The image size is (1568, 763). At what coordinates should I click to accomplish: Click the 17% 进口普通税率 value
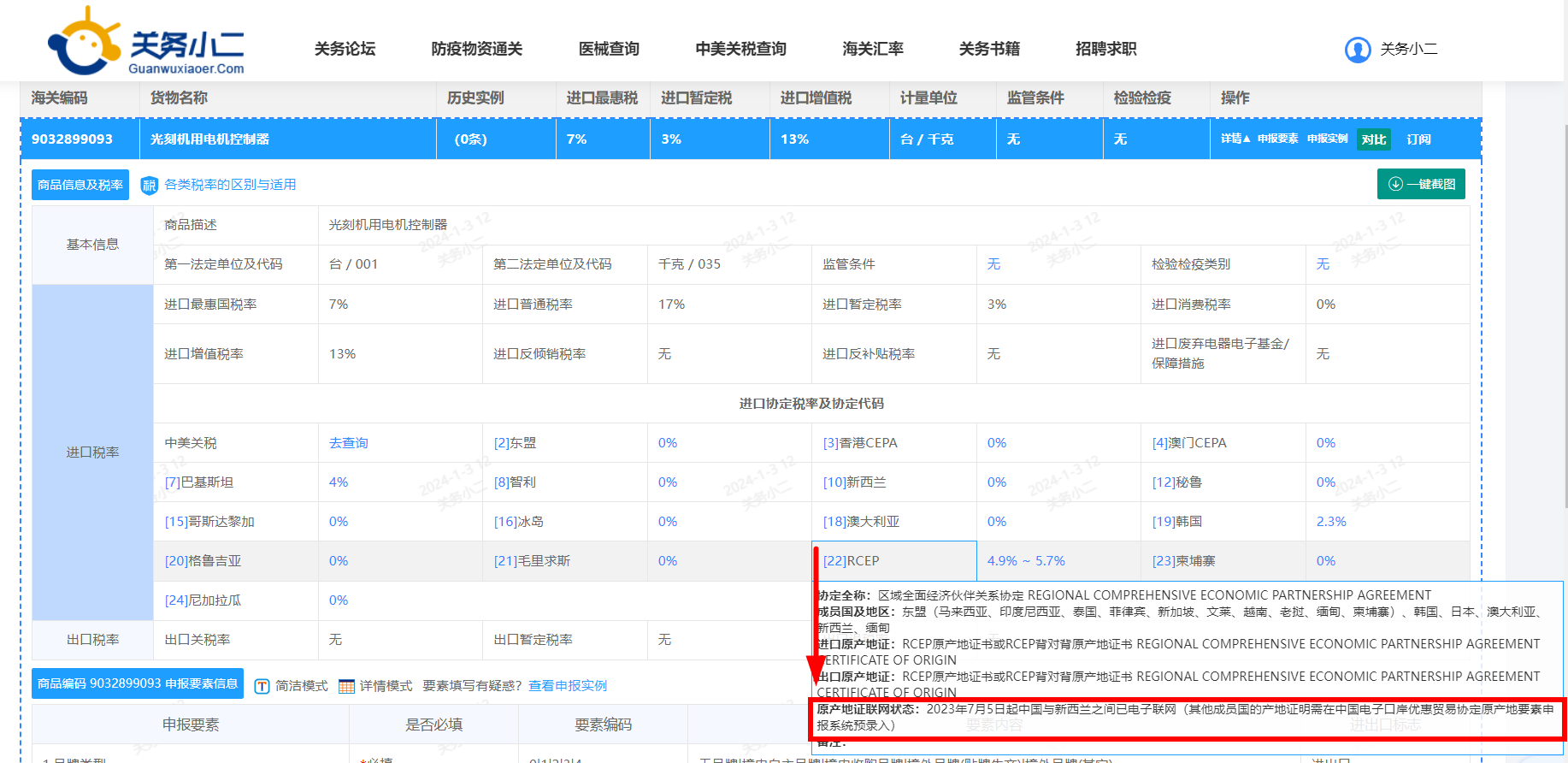coord(672,305)
